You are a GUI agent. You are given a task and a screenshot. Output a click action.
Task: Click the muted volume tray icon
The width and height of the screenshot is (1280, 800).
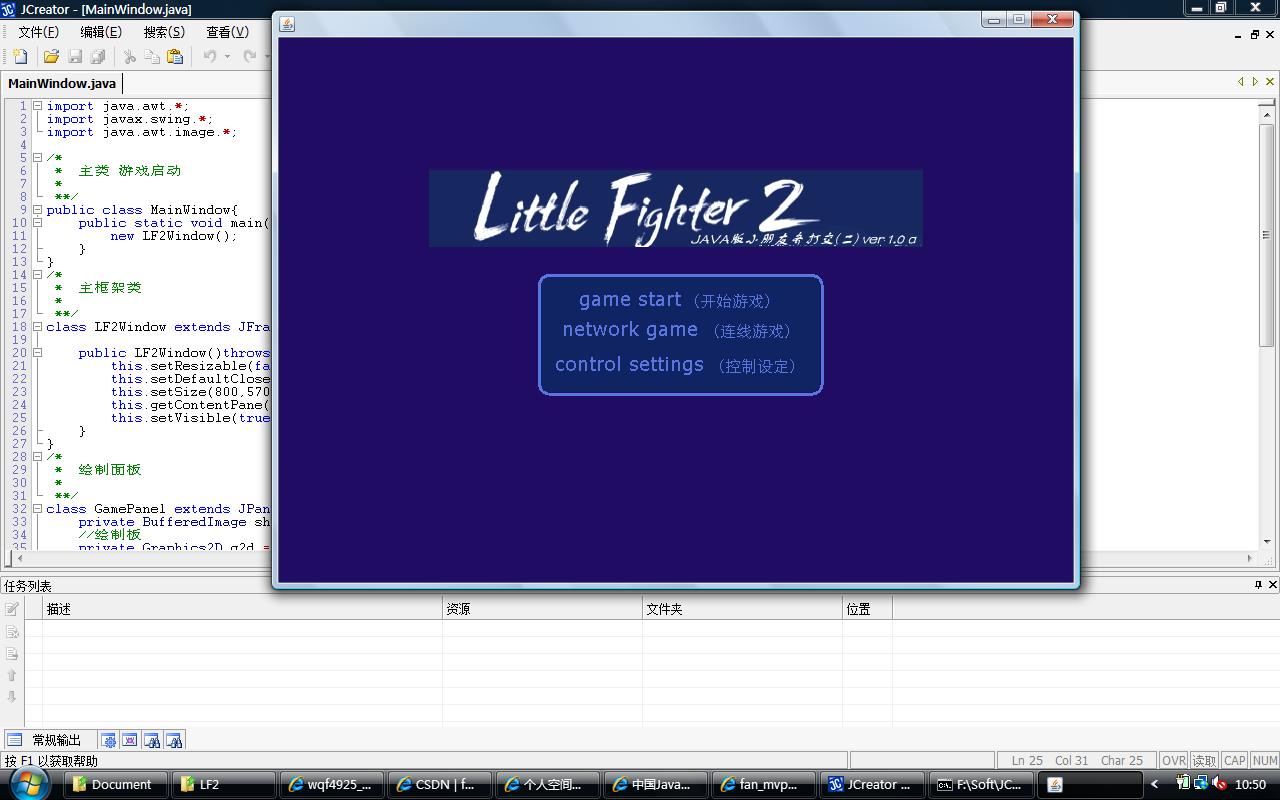click(1218, 784)
